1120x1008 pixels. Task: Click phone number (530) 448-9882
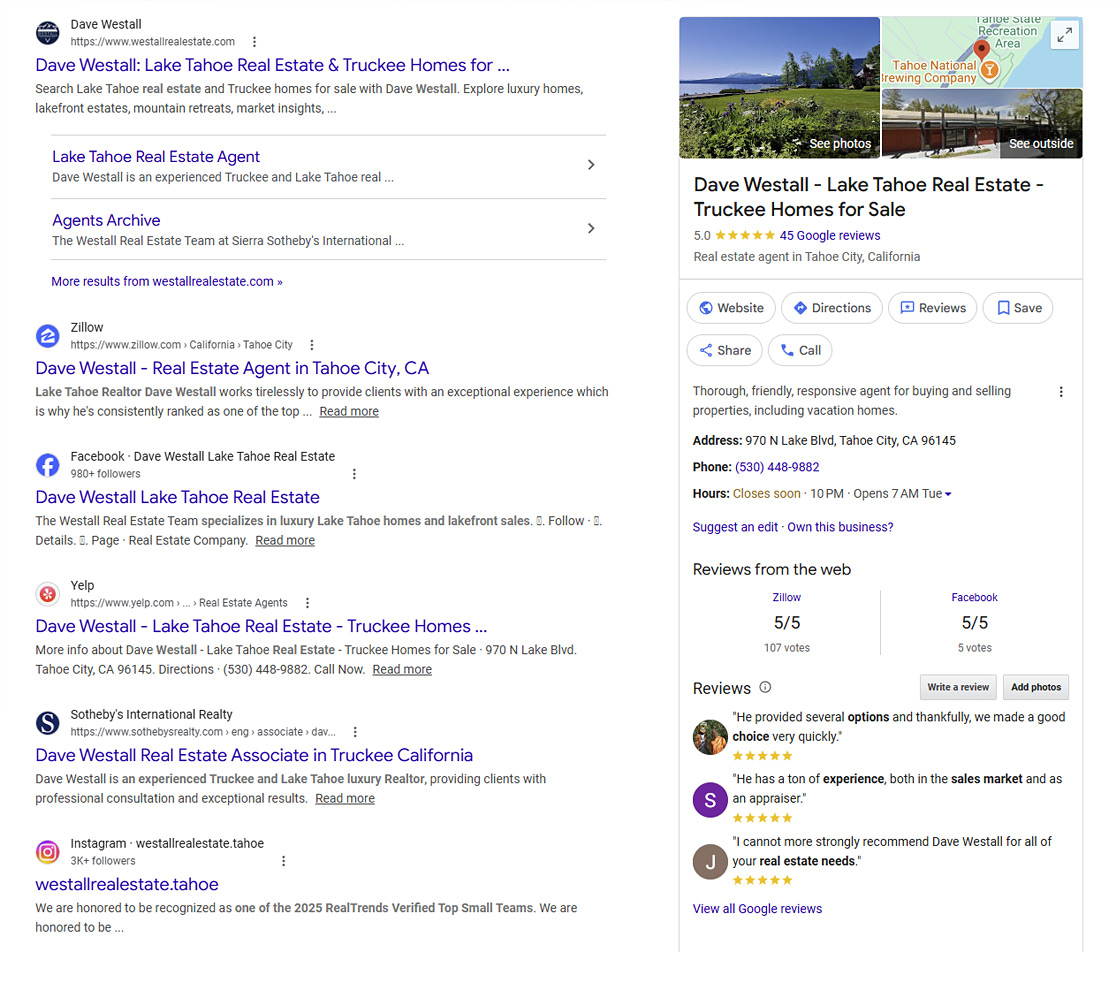point(777,467)
